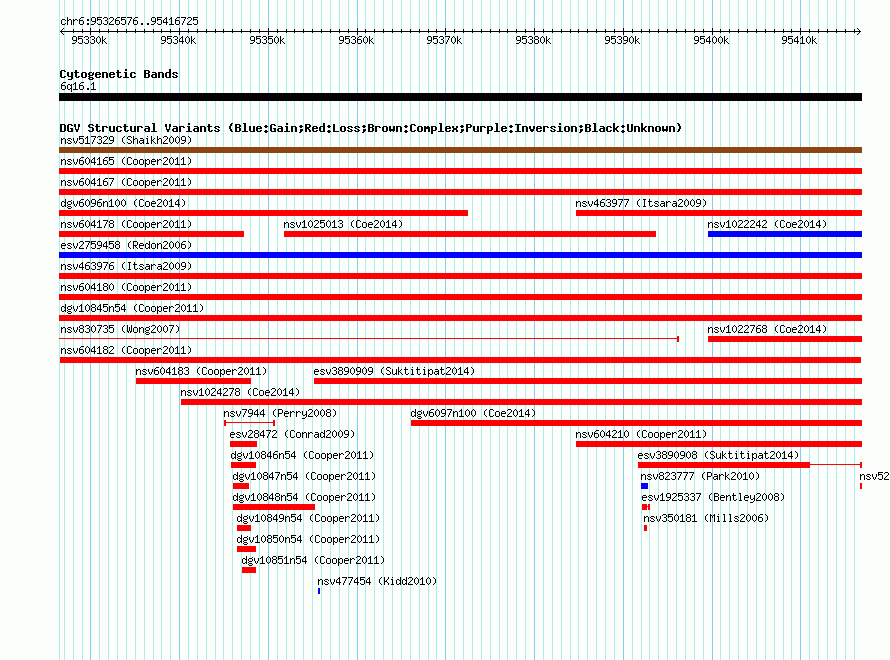The height and width of the screenshot is (660, 890).
Task: Open the nsv604165 (Cooper2011) label
Action: point(126,161)
